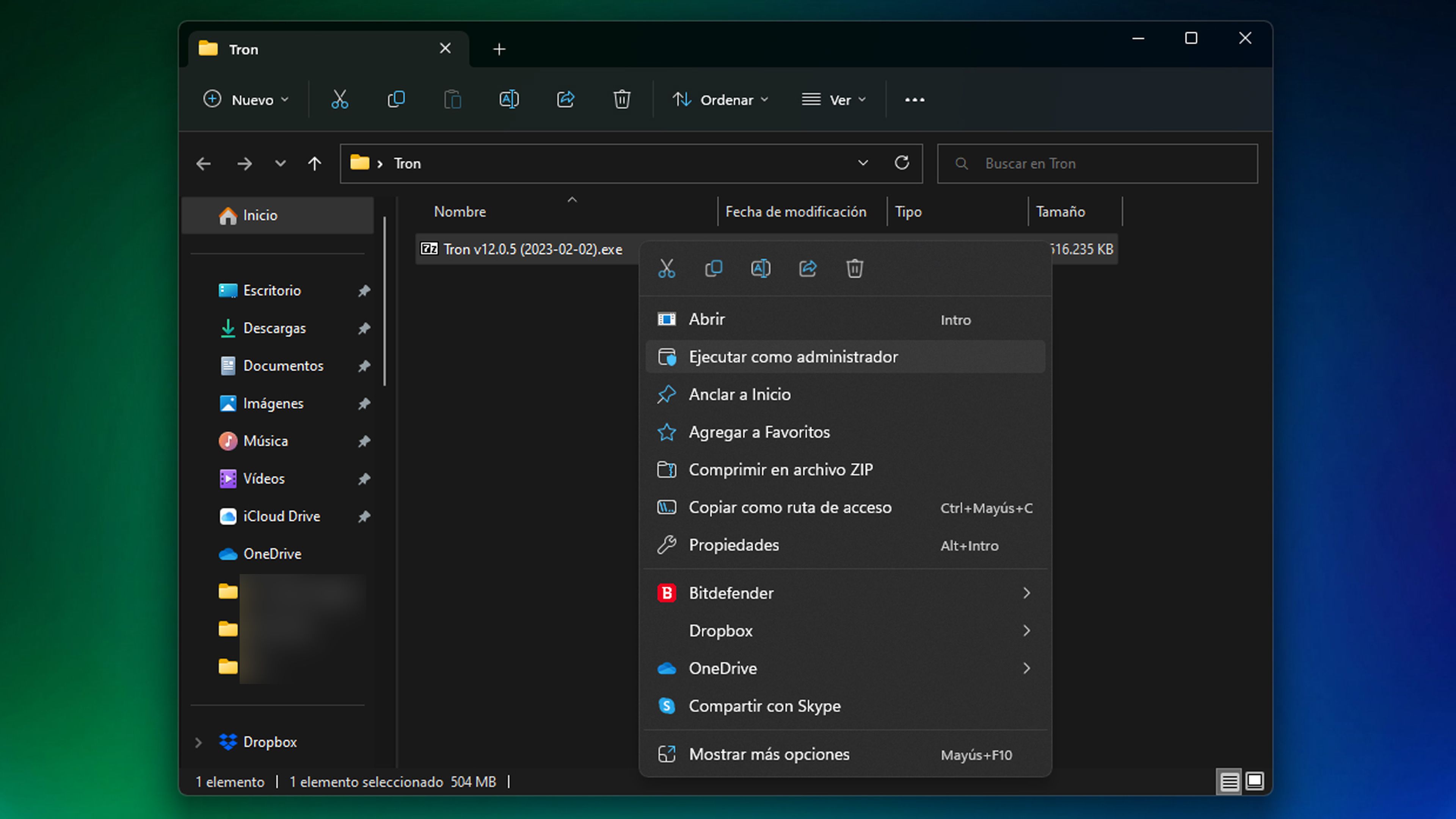Viewport: 1456px width, 819px height.
Task: Click the copy icon in toolbar
Action: coord(395,99)
